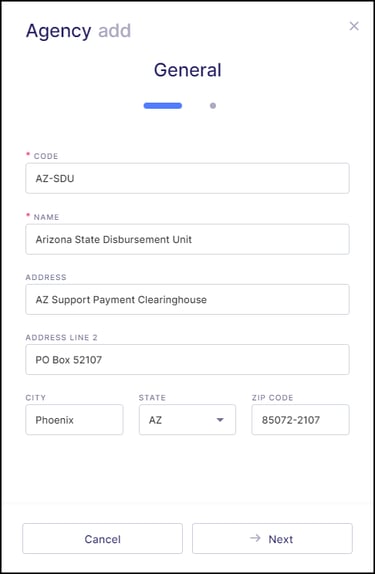Cancel adding the agency

(x=103, y=538)
